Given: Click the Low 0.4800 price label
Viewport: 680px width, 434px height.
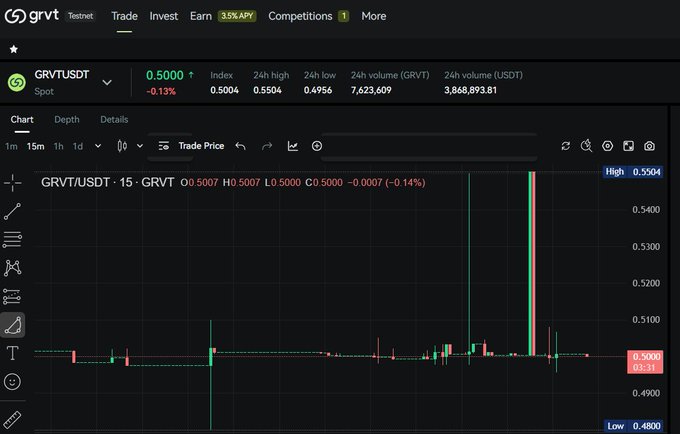Looking at the screenshot, I should pos(634,426).
